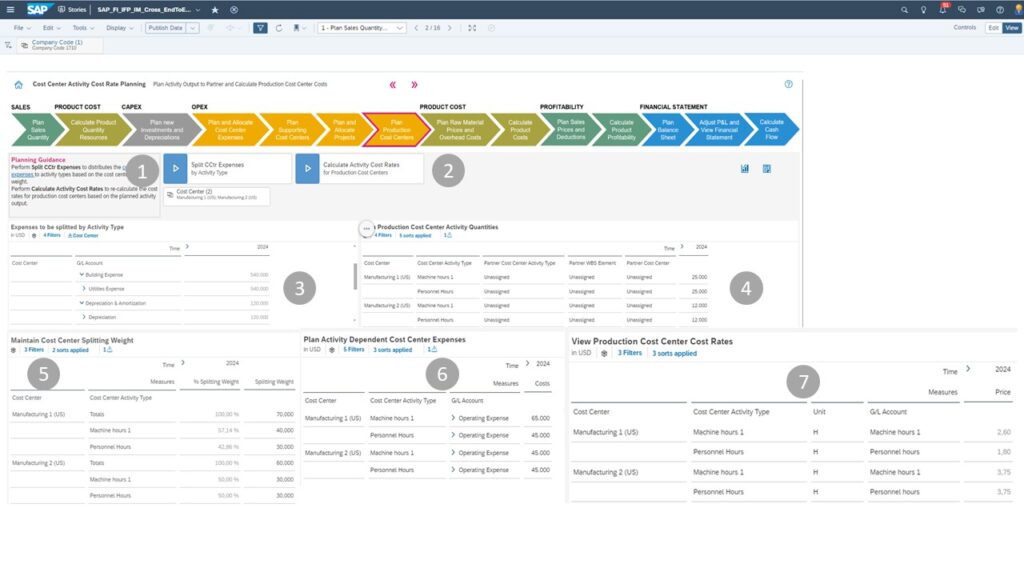Toggle the filter bar funnel button
Screen dimensions: 1024x576
(x=260, y=28)
